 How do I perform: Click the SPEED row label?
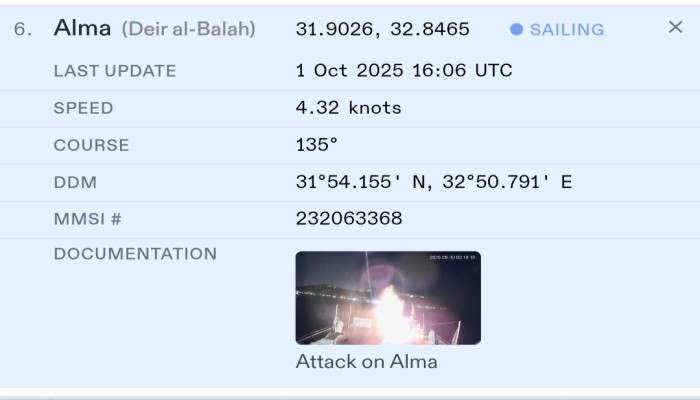84,108
